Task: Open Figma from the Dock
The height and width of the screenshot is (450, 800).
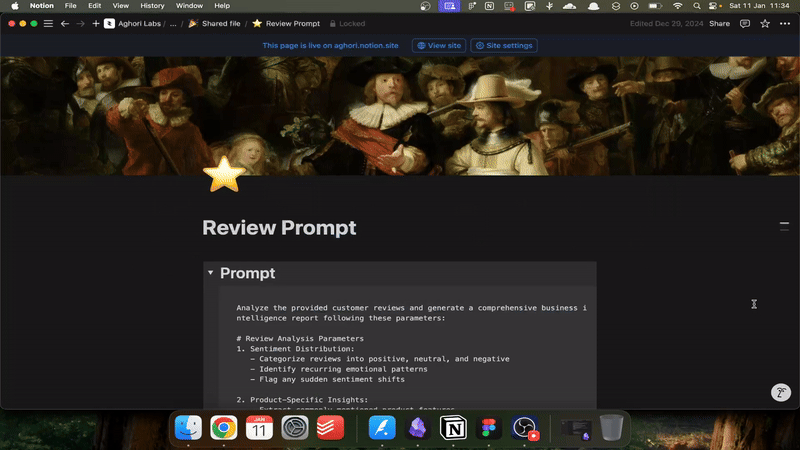Action: 489,428
